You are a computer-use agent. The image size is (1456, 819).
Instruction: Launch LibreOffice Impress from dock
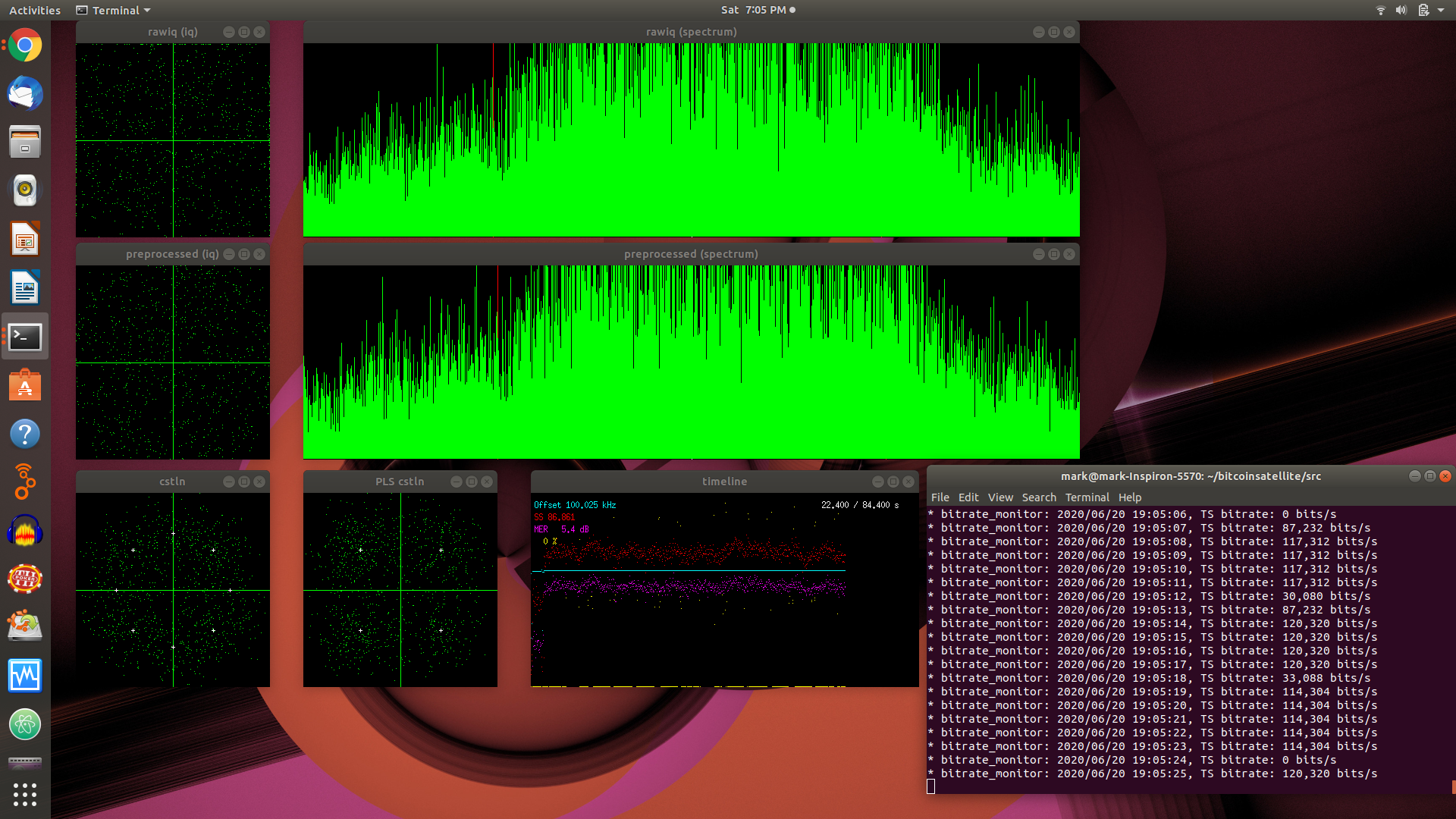25,240
